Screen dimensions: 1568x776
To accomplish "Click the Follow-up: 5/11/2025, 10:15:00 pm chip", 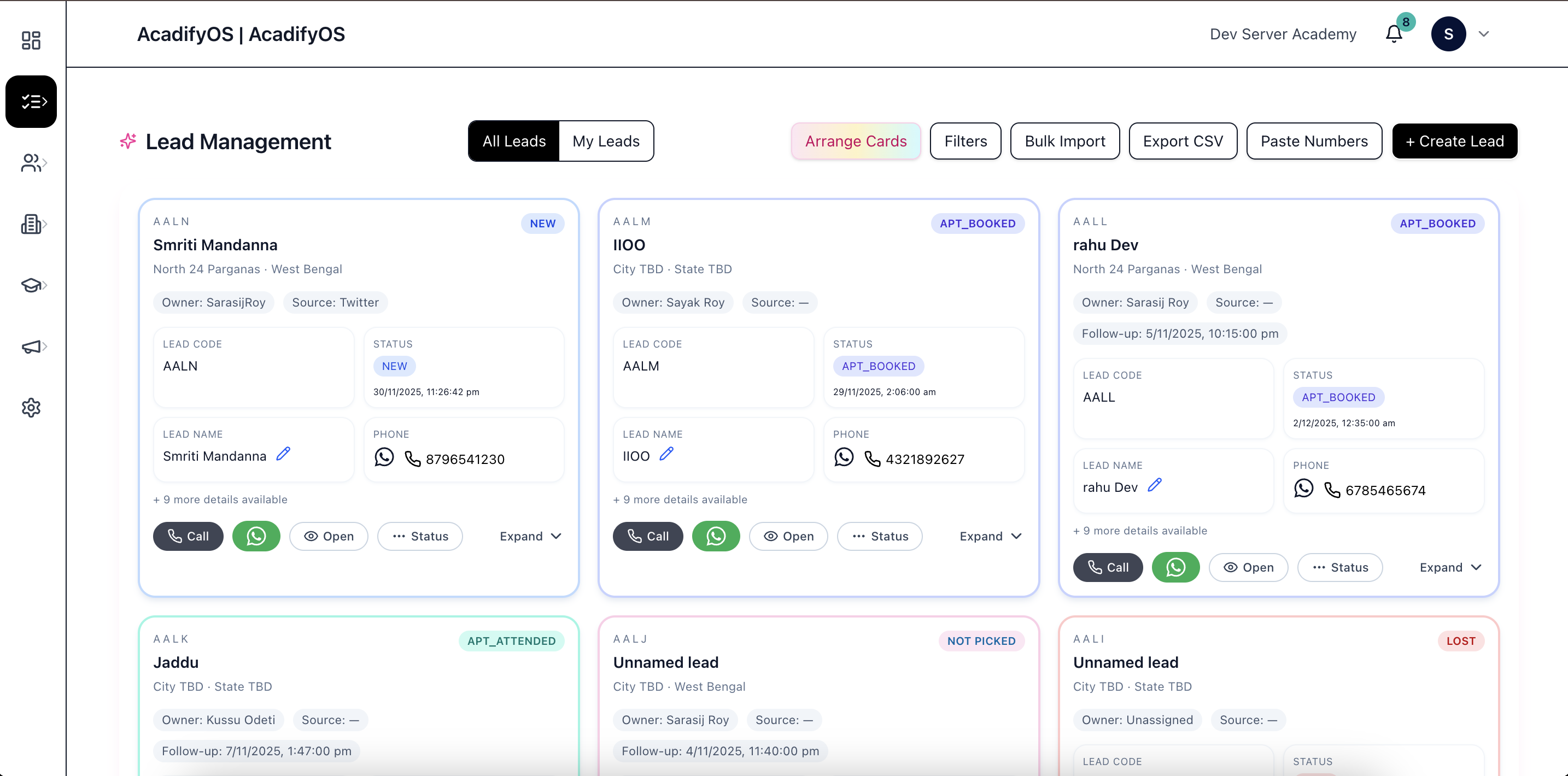I will point(1180,333).
